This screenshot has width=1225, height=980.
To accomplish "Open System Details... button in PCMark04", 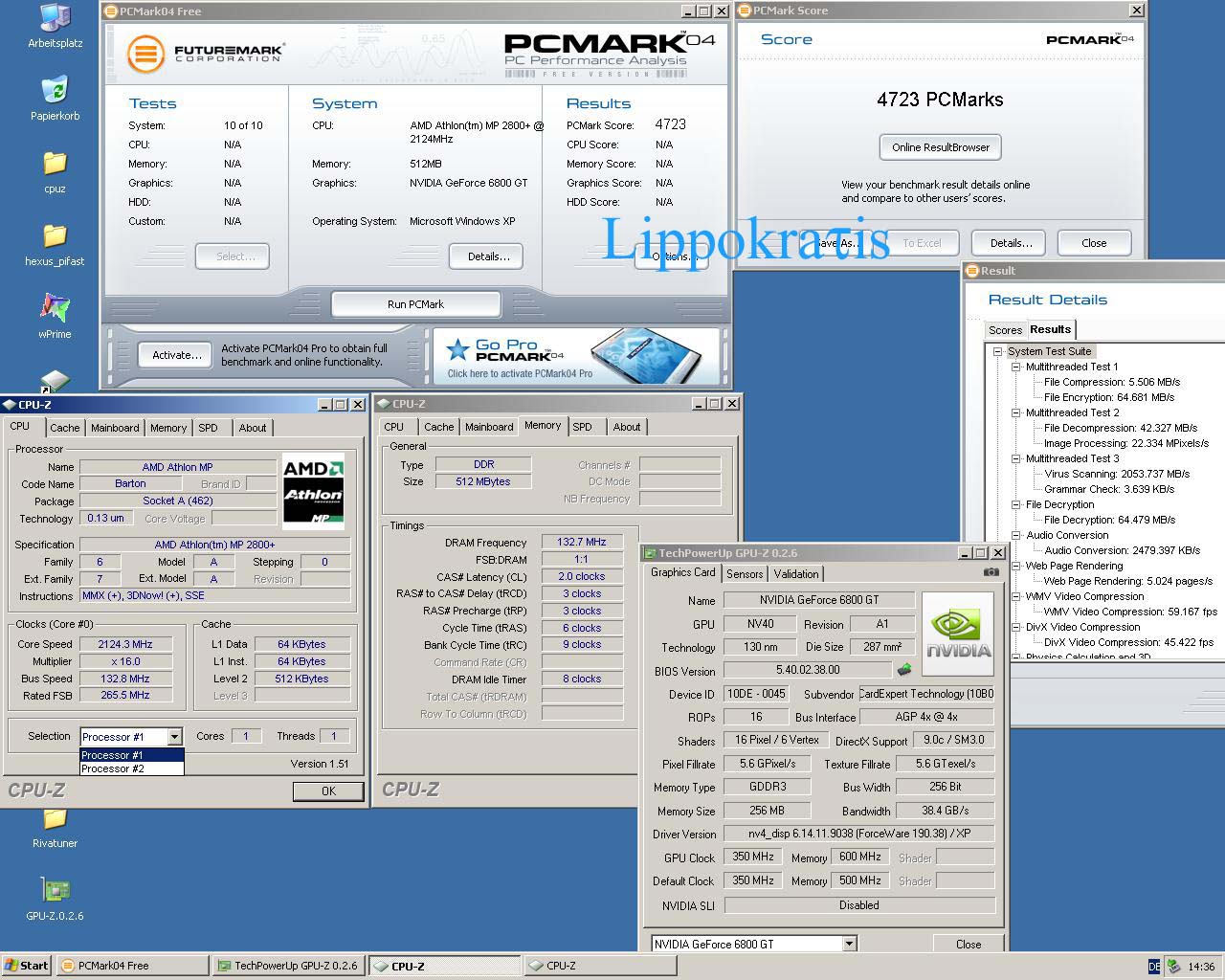I will click(x=488, y=256).
